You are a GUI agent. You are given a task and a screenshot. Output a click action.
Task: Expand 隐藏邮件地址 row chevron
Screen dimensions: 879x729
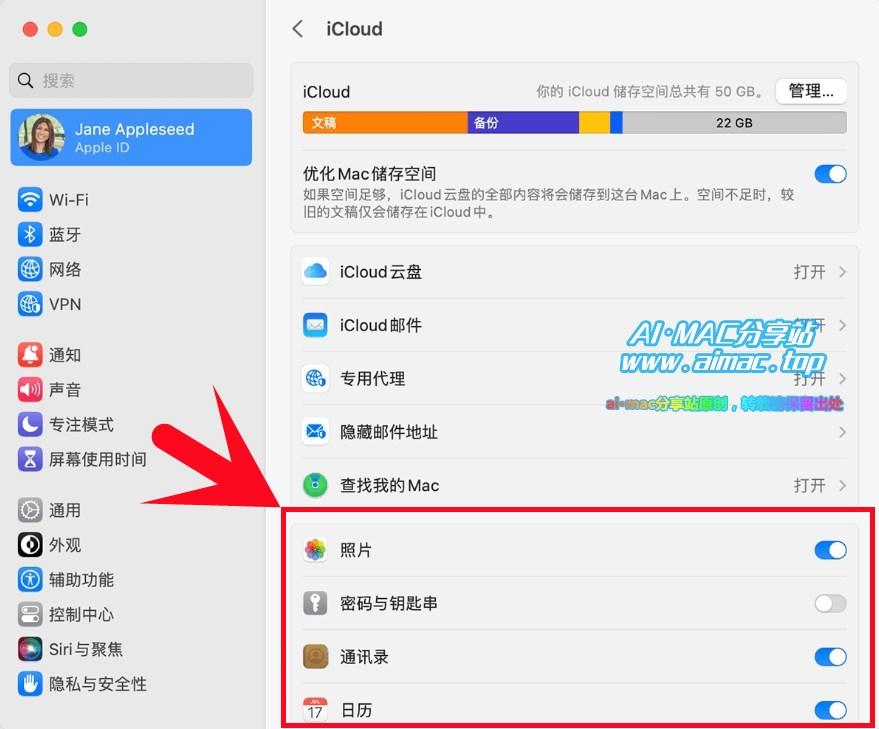842,432
